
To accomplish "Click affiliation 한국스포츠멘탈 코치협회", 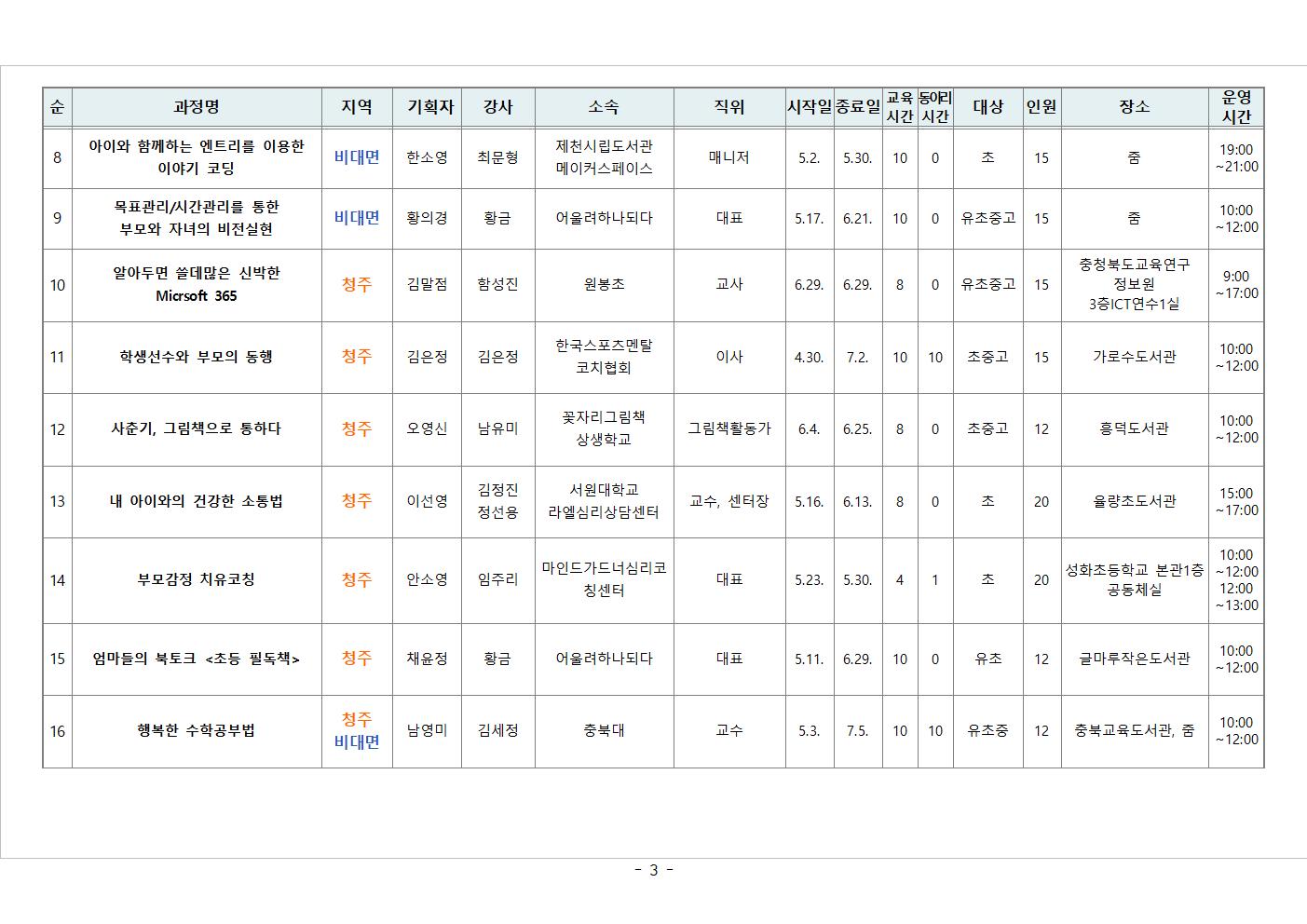I will pos(604,357).
